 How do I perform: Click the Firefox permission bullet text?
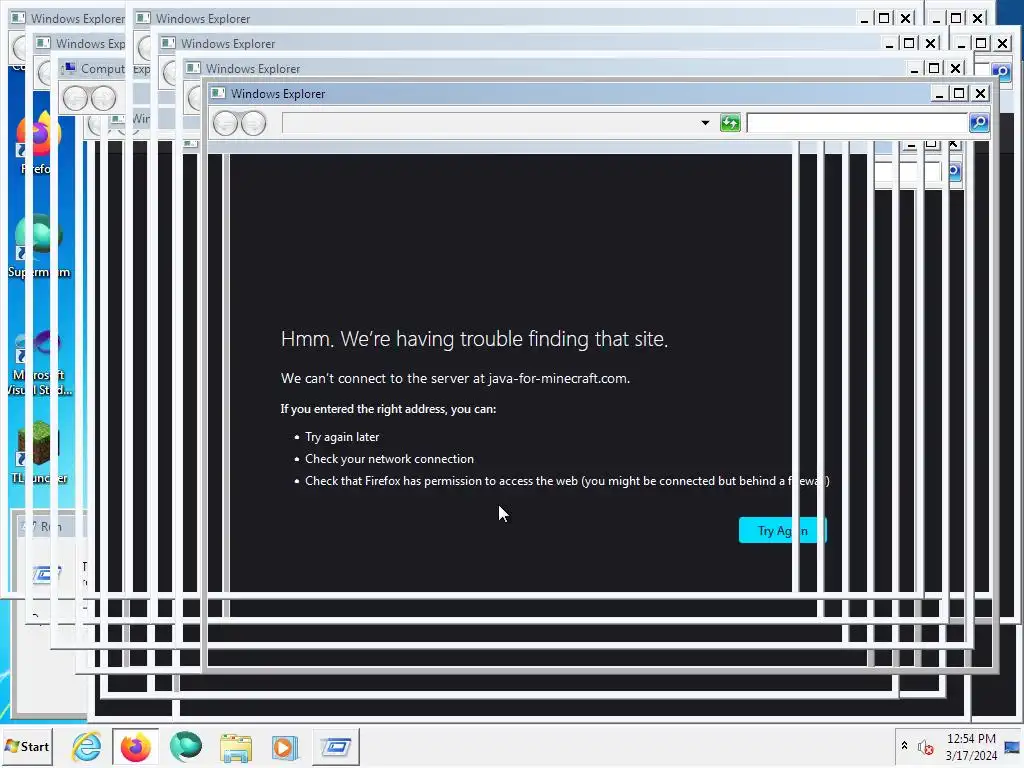567,481
